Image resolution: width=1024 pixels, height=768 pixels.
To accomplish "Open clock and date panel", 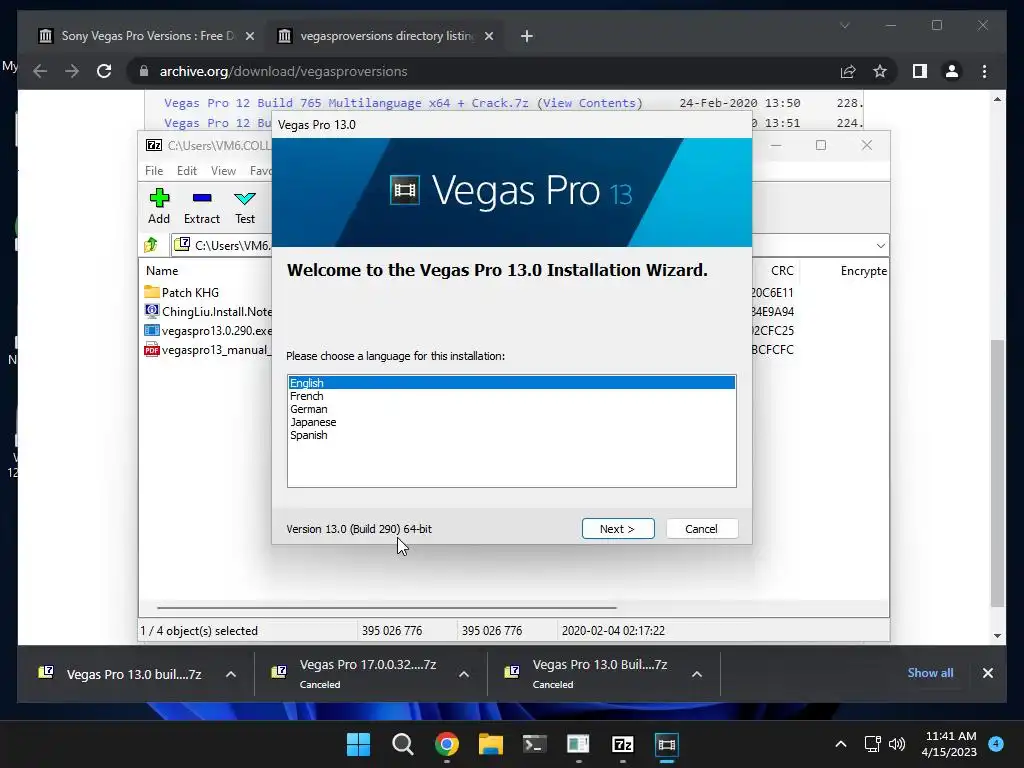I will coord(950,744).
